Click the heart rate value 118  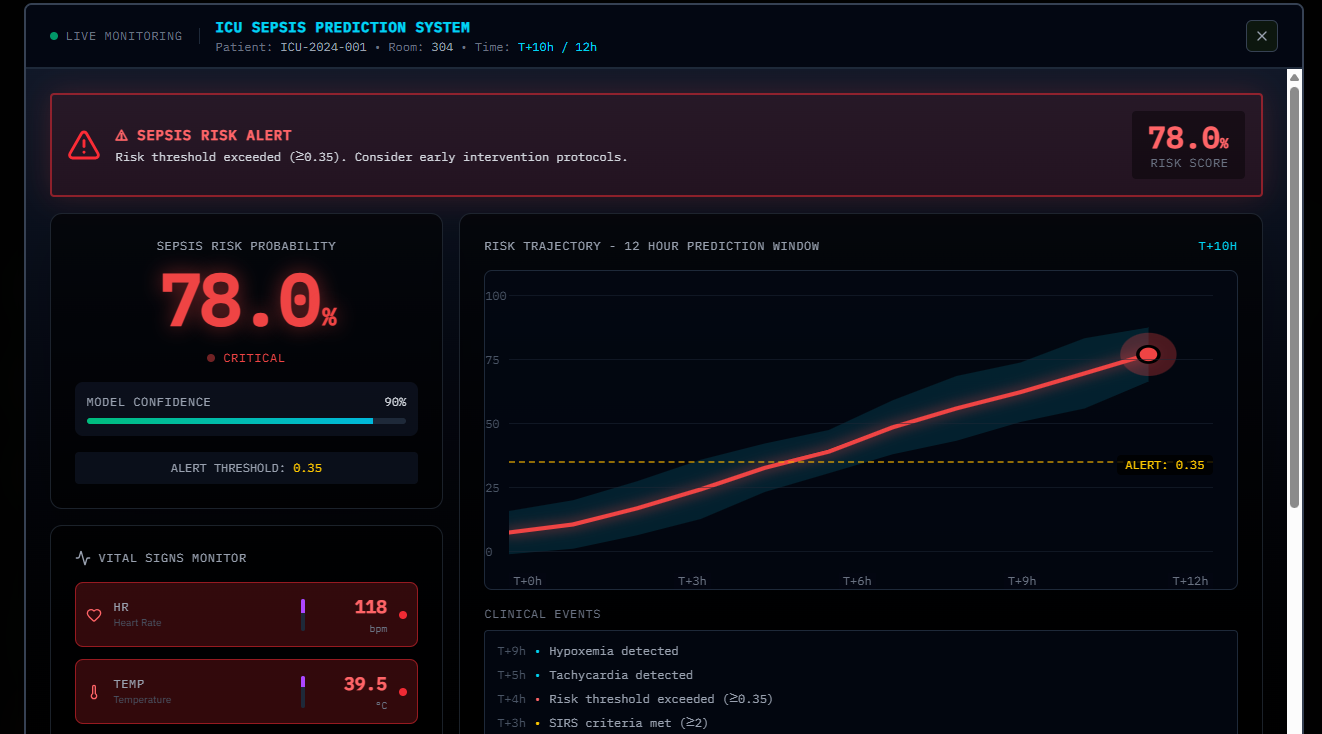[x=370, y=607]
